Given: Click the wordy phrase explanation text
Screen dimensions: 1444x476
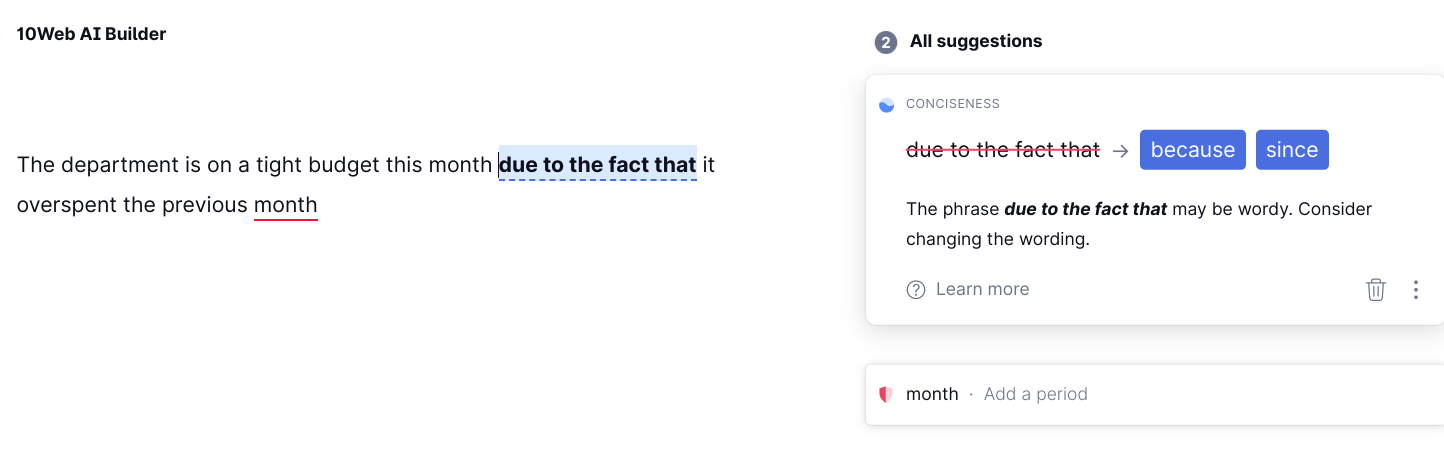Looking at the screenshot, I should click(x=1139, y=224).
